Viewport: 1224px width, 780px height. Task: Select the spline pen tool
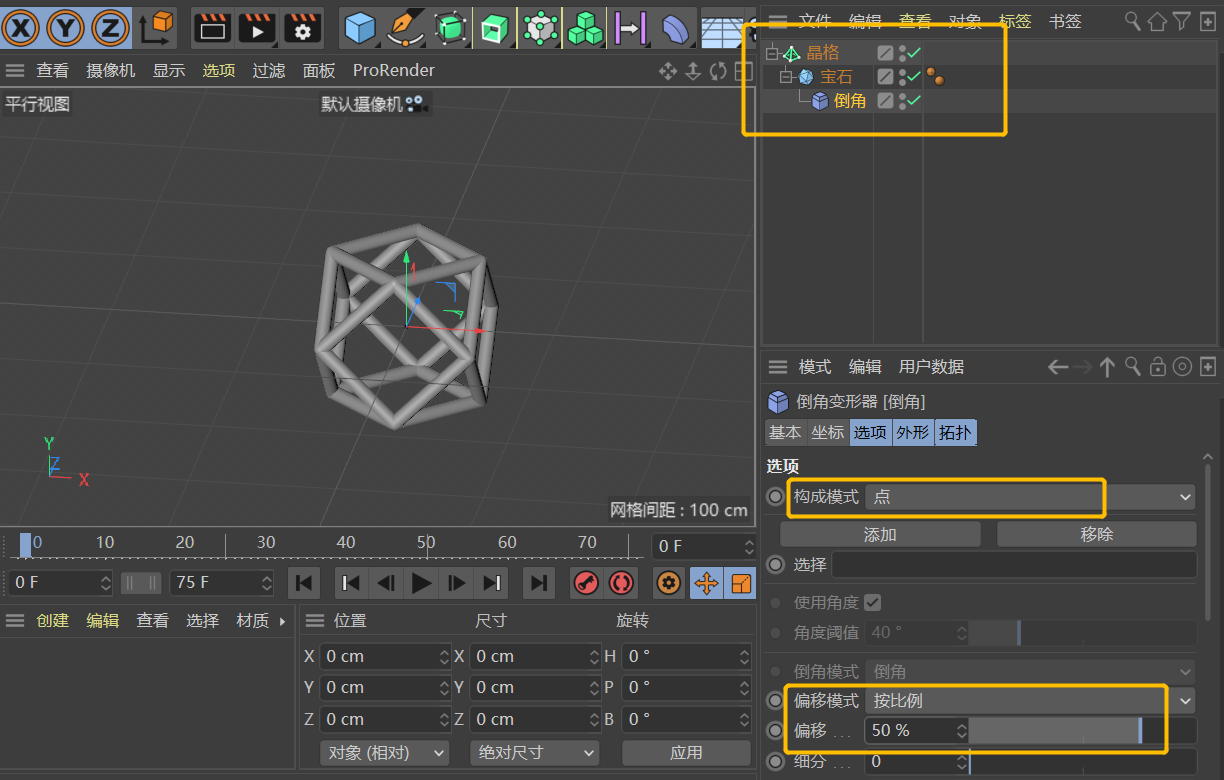405,28
